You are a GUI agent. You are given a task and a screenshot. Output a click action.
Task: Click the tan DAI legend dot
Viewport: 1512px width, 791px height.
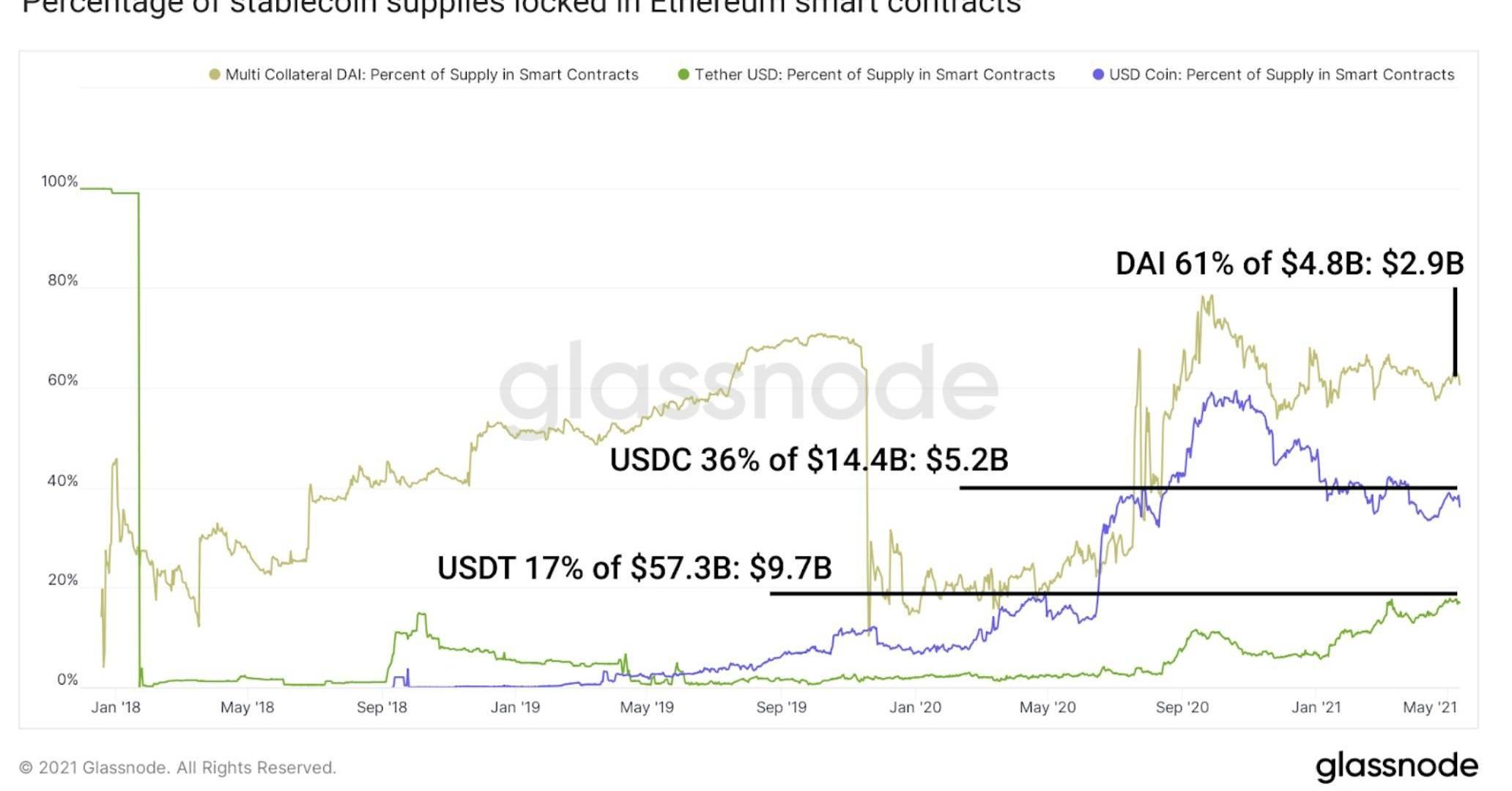tap(215, 75)
